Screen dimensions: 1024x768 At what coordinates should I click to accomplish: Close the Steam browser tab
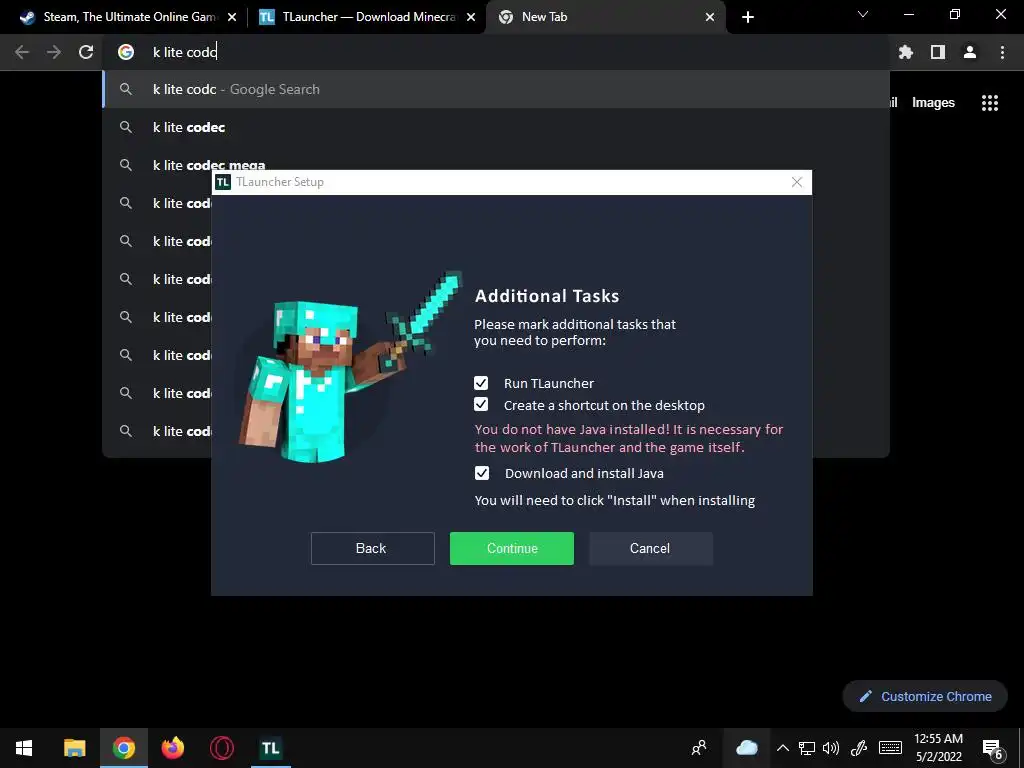[x=232, y=18]
